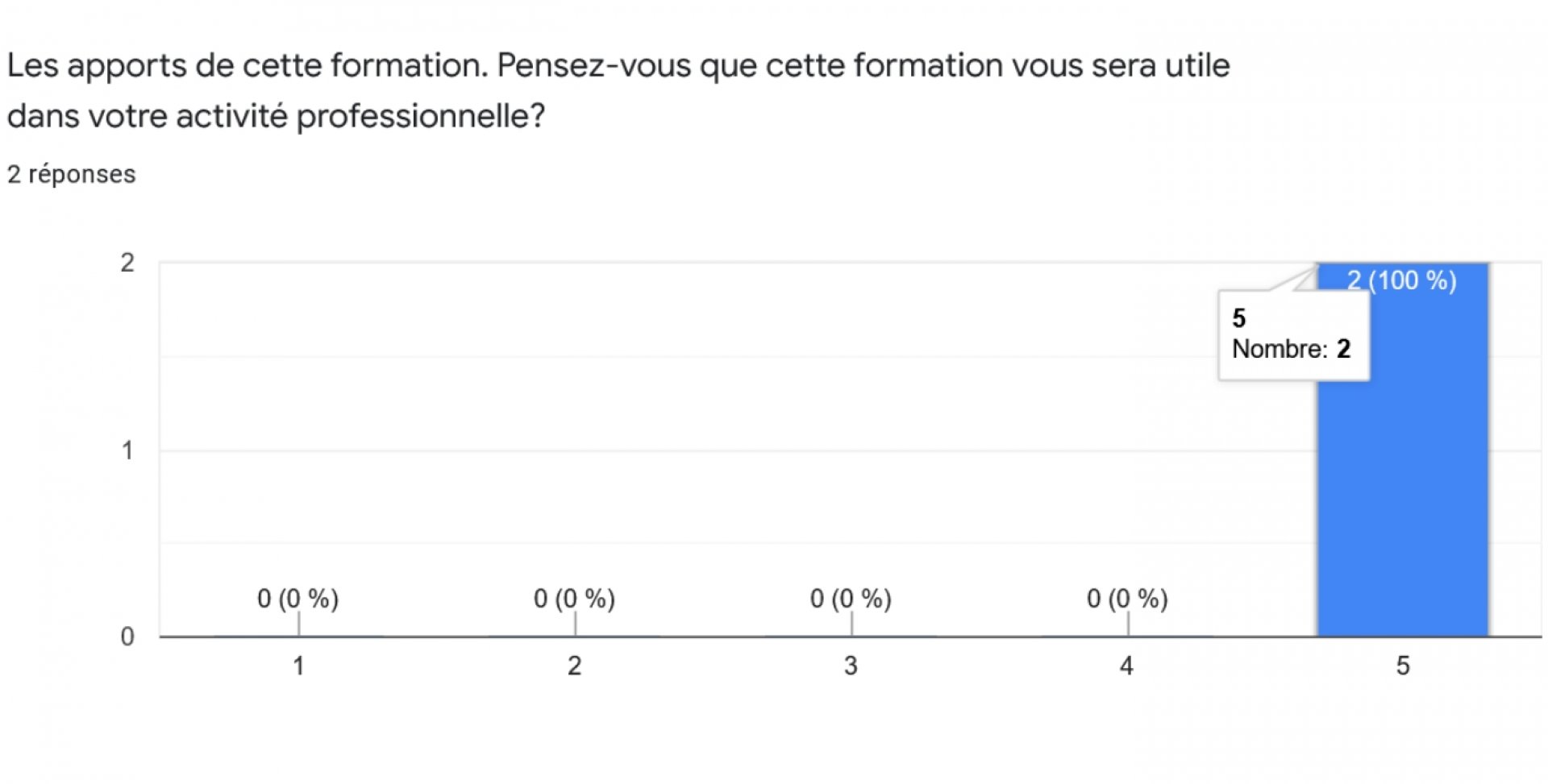Click the '0 (0 %)' label above rating 3
The height and width of the screenshot is (784, 1548).
[x=851, y=599]
